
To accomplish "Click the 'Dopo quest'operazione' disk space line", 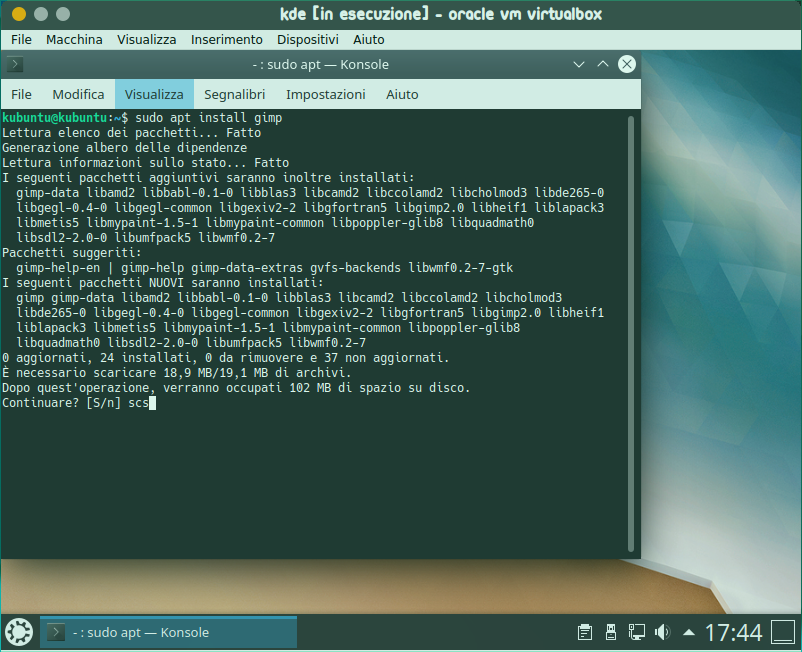I will (236, 388).
